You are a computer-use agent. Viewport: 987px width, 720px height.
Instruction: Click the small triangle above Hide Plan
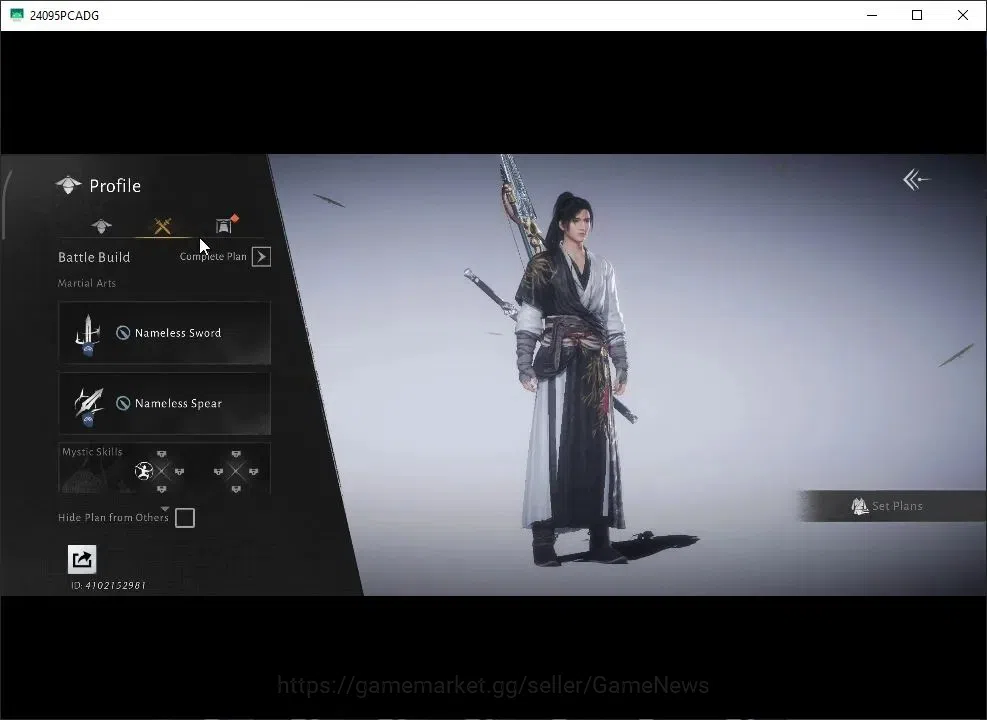[165, 509]
